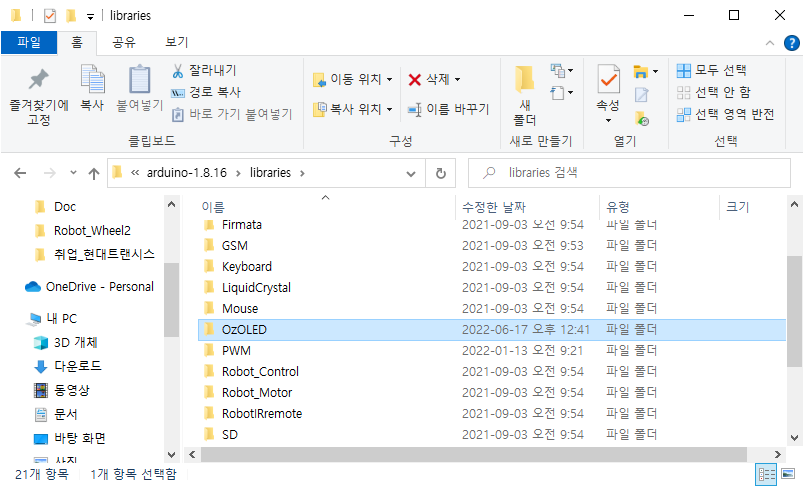Go forward with the right arrow

coord(50,173)
